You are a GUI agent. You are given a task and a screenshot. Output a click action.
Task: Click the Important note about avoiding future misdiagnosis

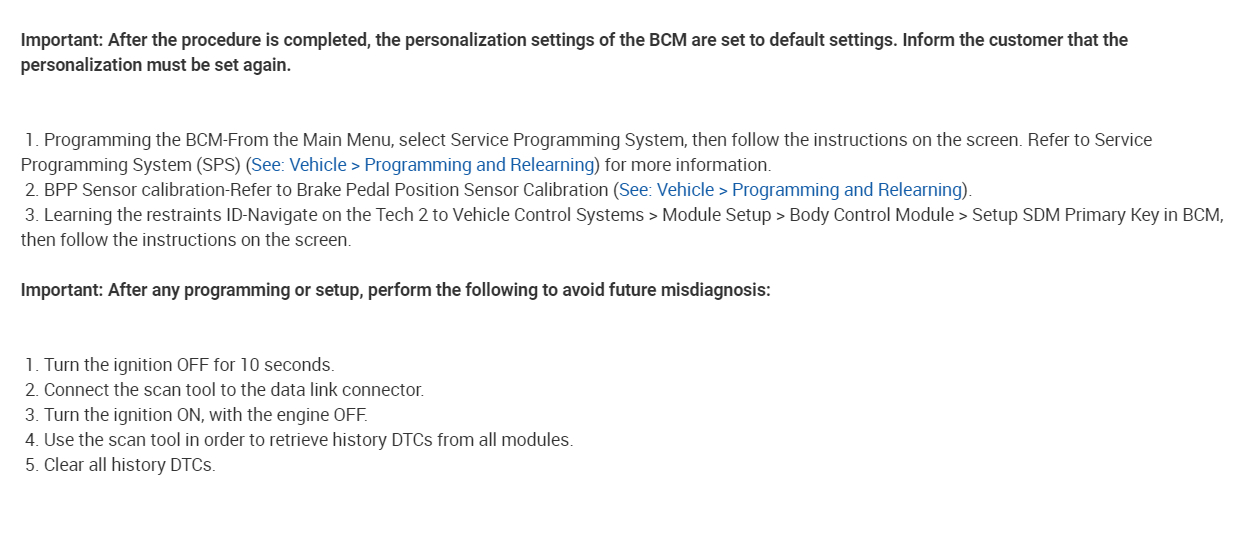tap(395, 291)
